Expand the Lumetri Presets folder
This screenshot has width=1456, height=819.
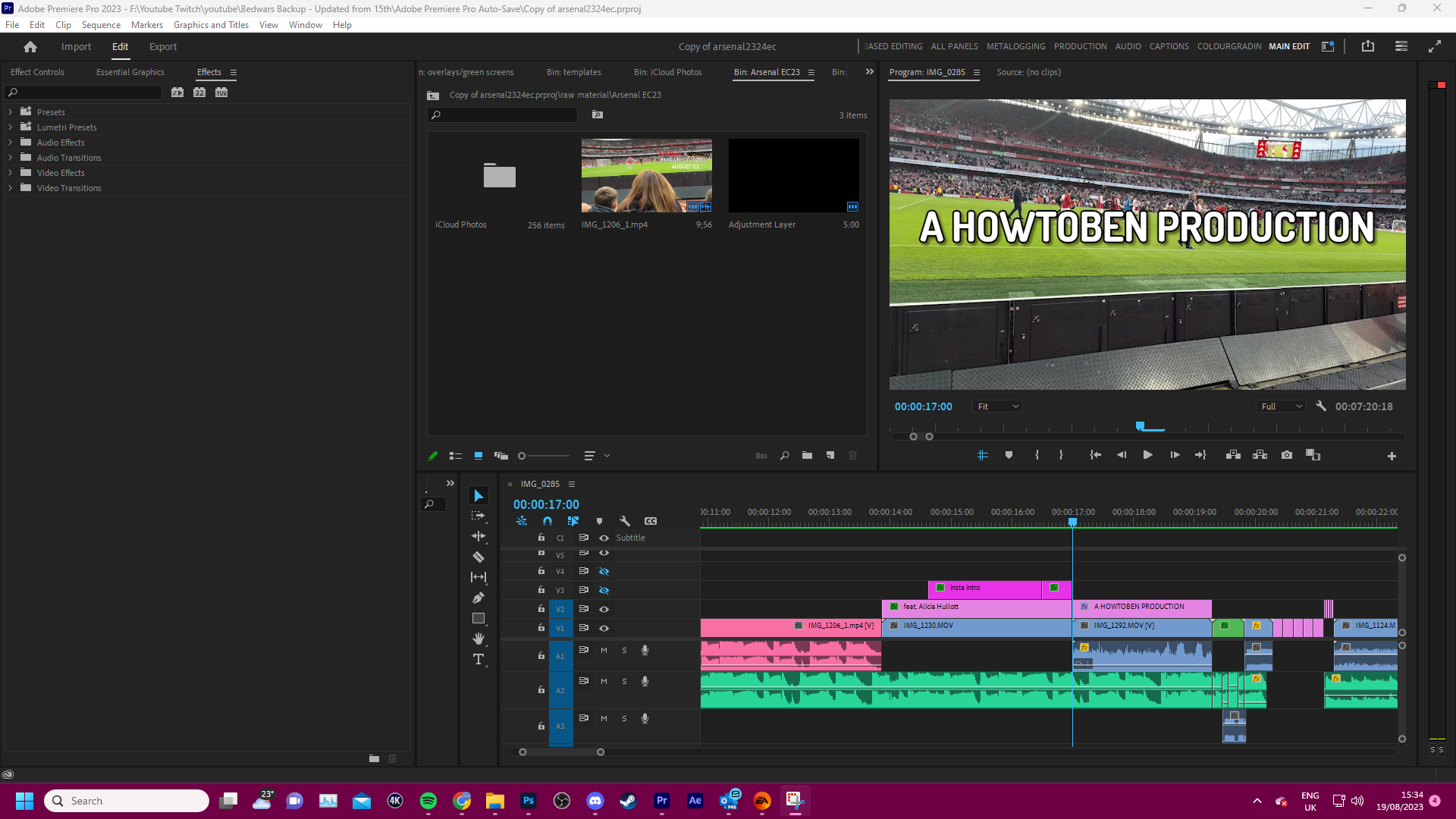coord(10,127)
